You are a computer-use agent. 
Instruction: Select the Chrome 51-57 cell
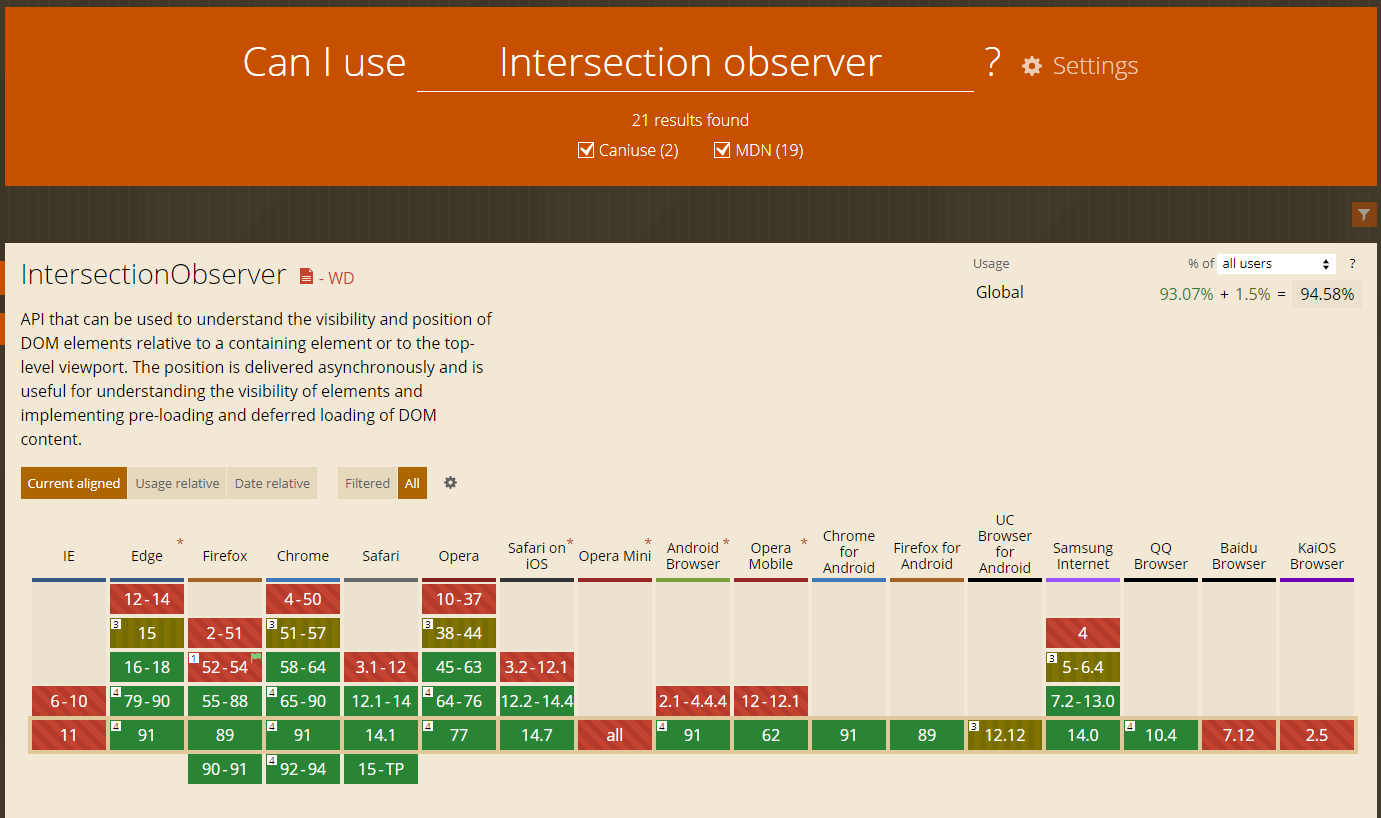pos(303,633)
